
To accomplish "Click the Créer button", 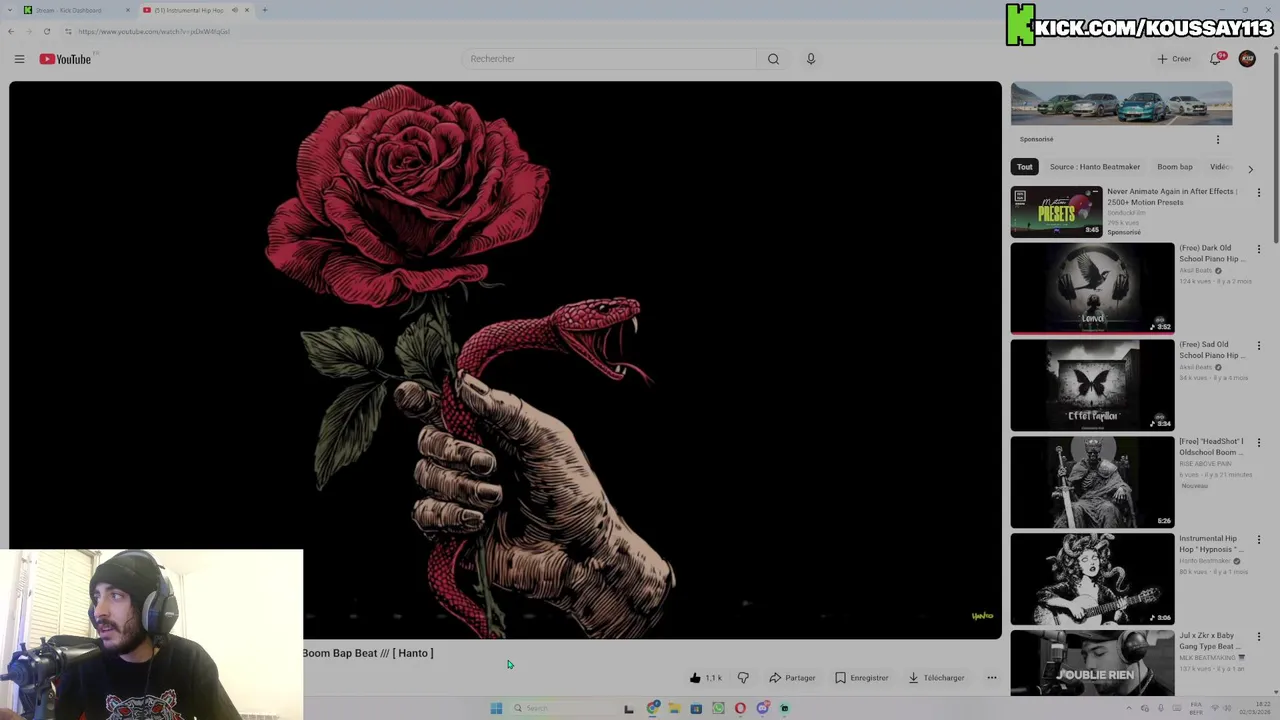I will pos(1175,59).
